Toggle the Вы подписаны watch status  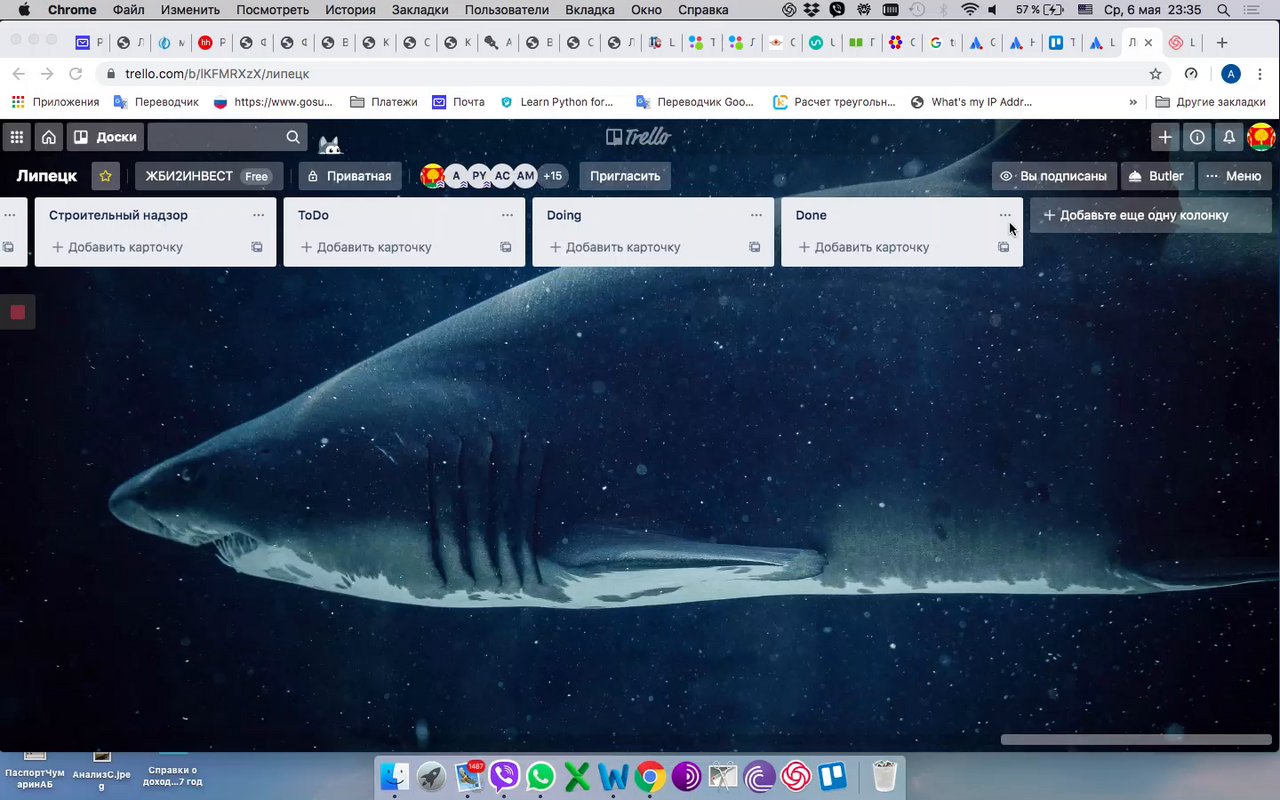pyautogui.click(x=1054, y=176)
